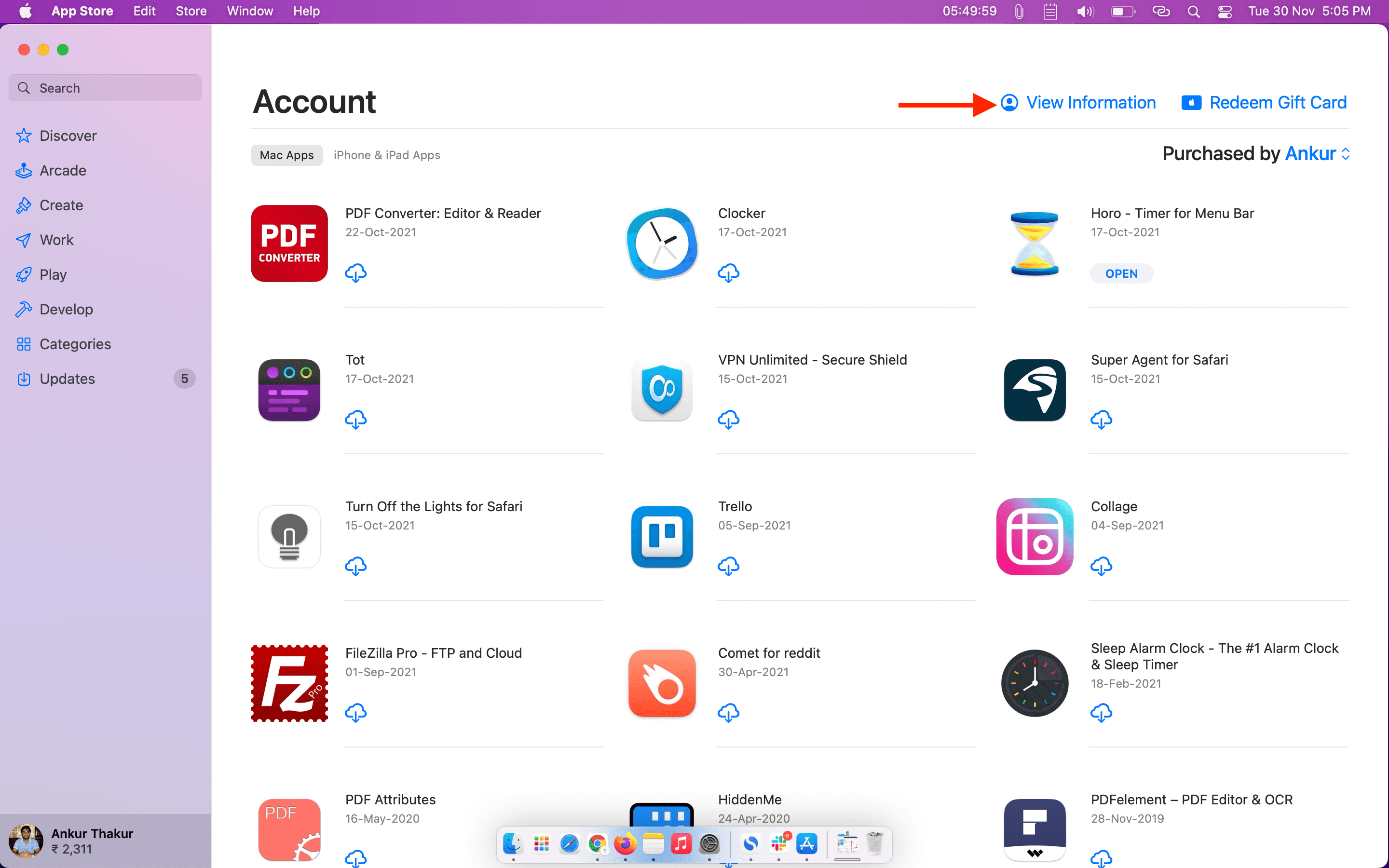1389x868 pixels.
Task: Launch Safari from the Dock
Action: coord(570,844)
